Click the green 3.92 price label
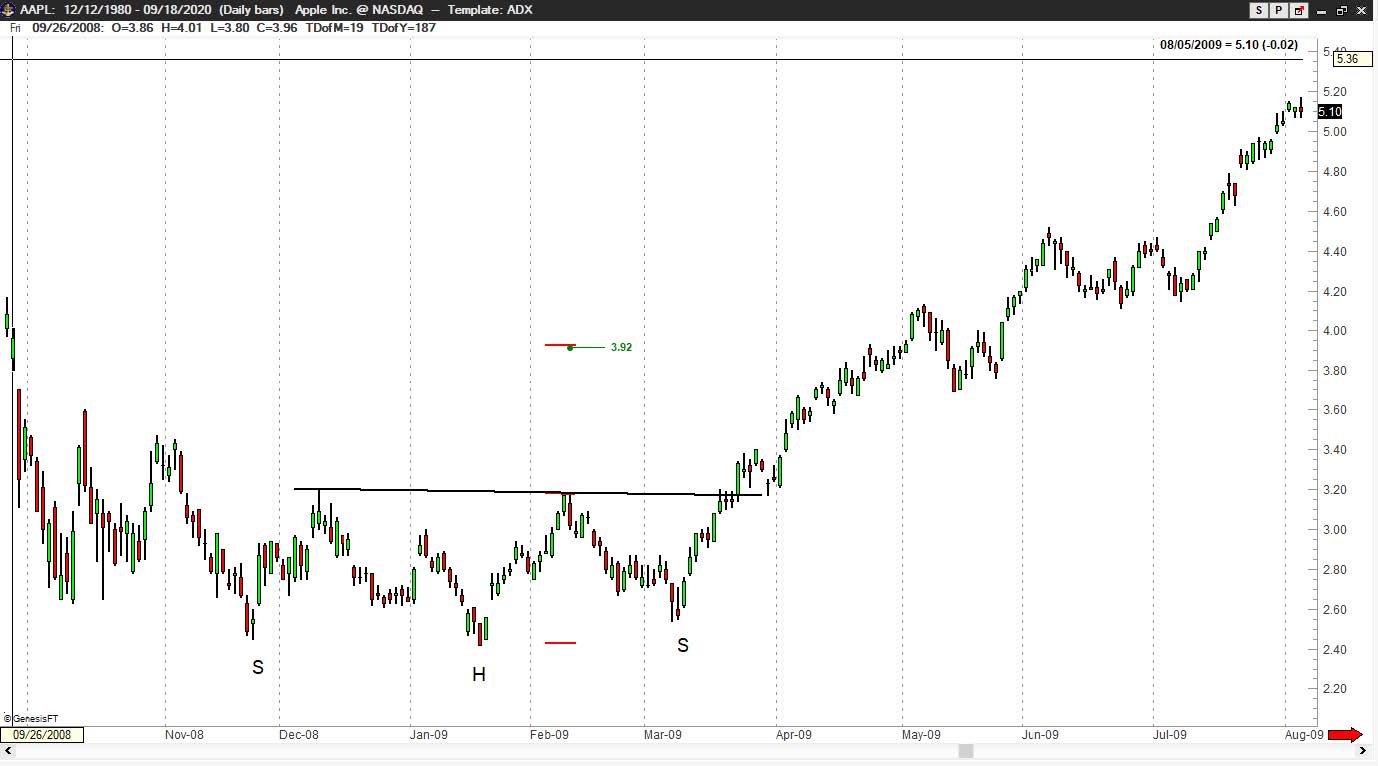 (621, 347)
